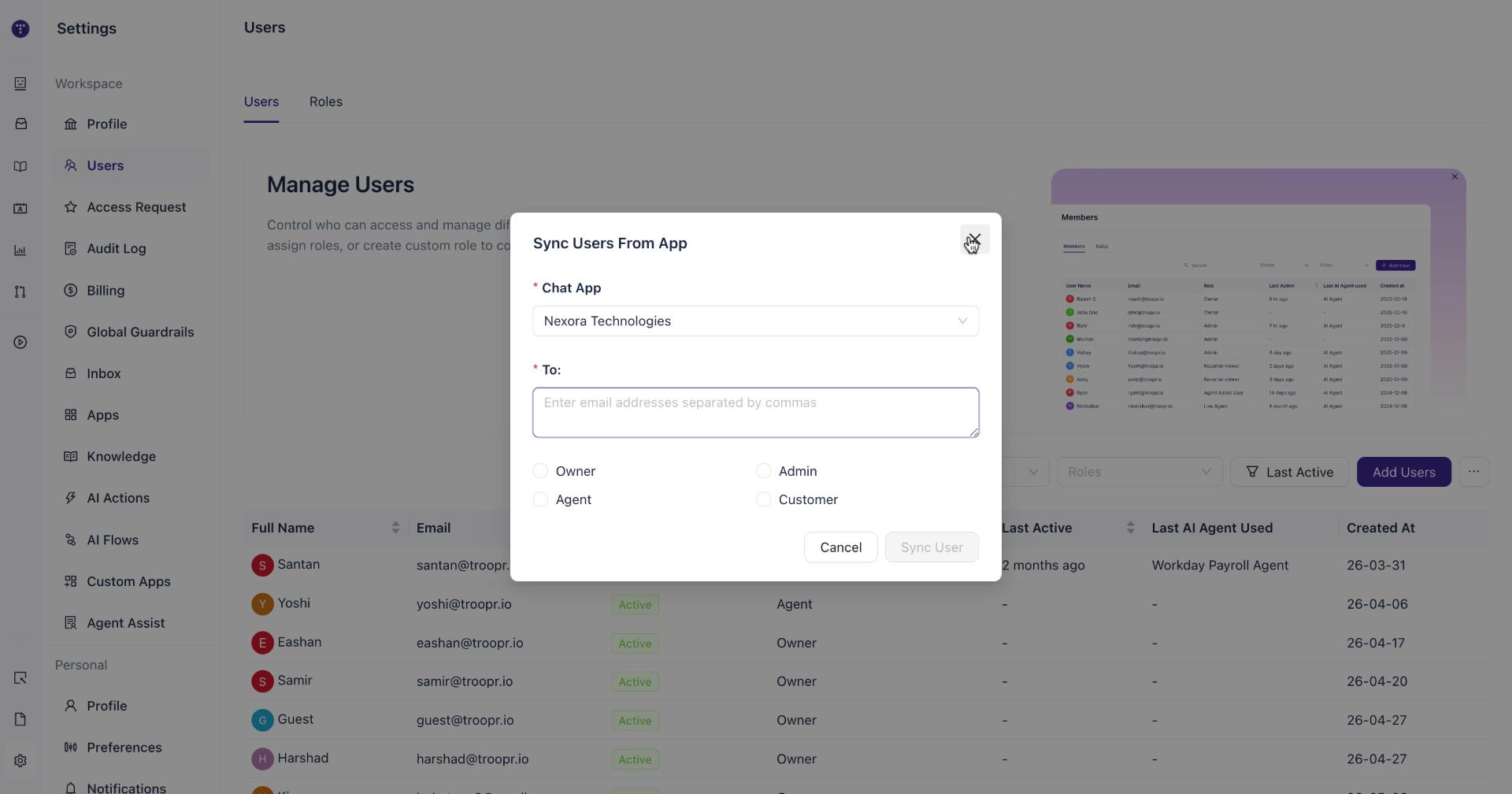This screenshot has height=794, width=1512.
Task: Click yoshi@troopr.io email cell
Action: (x=464, y=604)
